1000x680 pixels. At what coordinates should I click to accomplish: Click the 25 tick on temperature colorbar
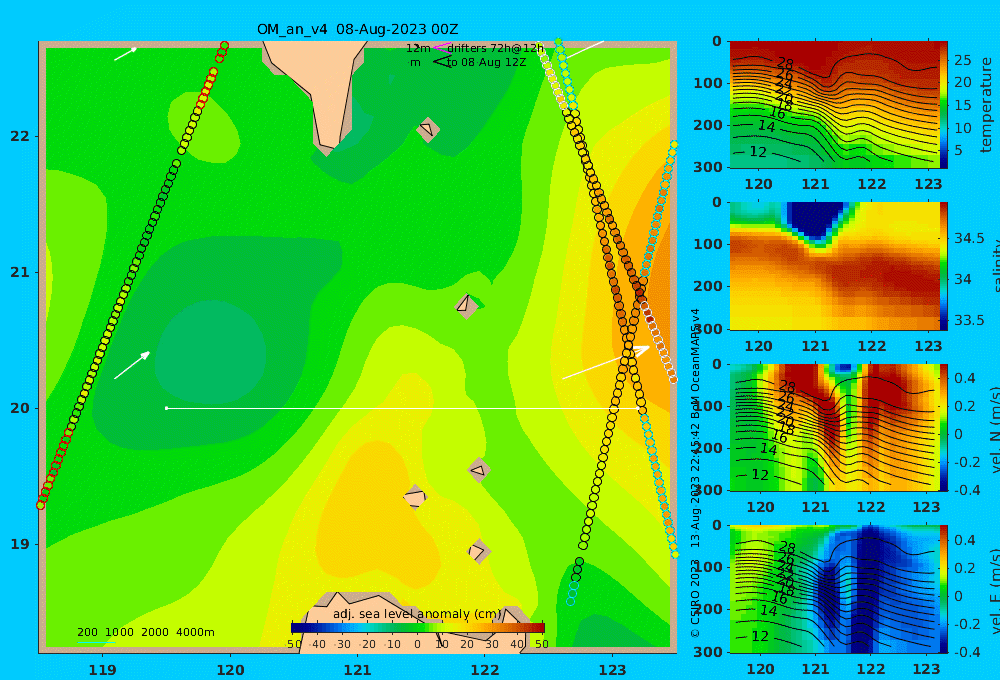963,60
